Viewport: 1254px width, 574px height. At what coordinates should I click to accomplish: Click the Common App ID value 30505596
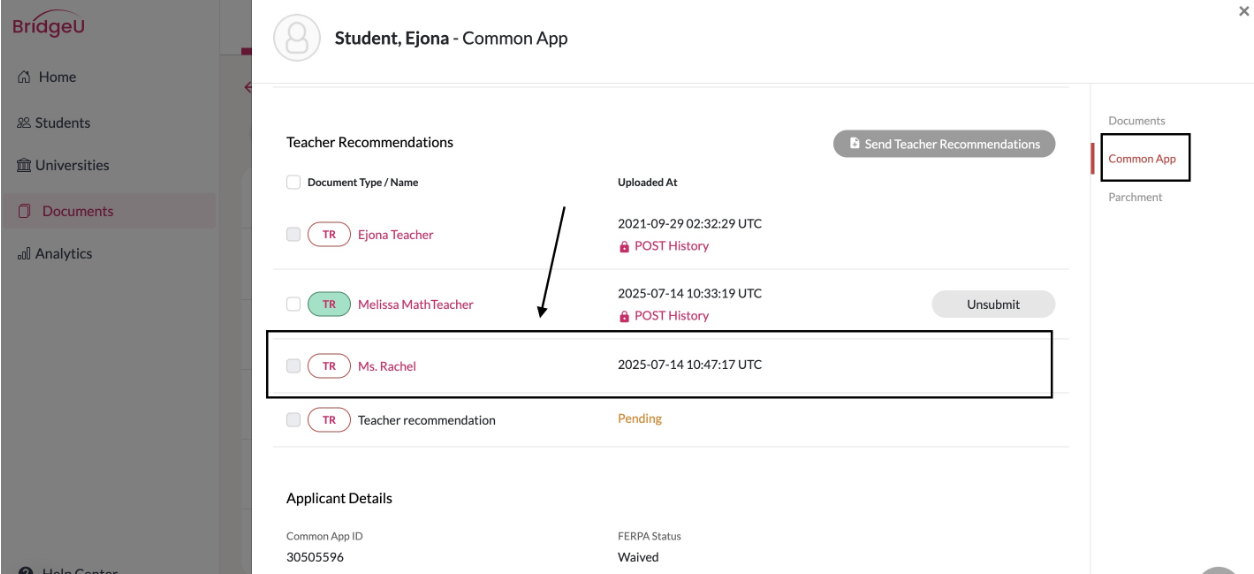[315, 557]
